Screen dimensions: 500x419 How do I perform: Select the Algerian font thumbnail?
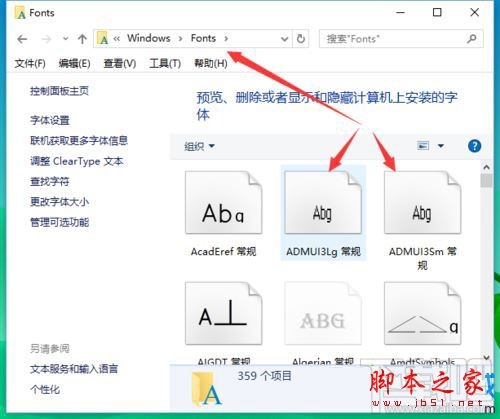click(323, 313)
